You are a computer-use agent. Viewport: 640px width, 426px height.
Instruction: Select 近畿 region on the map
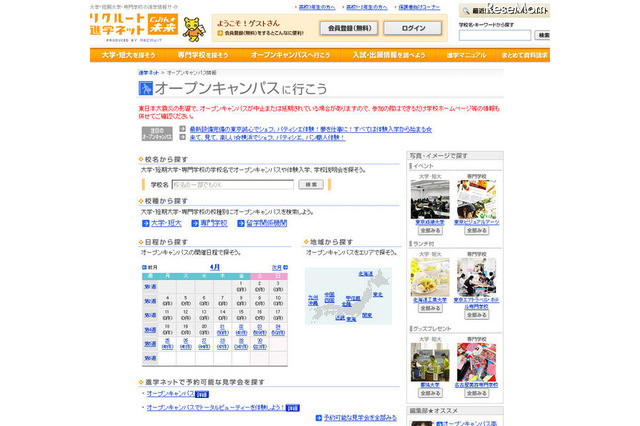(340, 317)
